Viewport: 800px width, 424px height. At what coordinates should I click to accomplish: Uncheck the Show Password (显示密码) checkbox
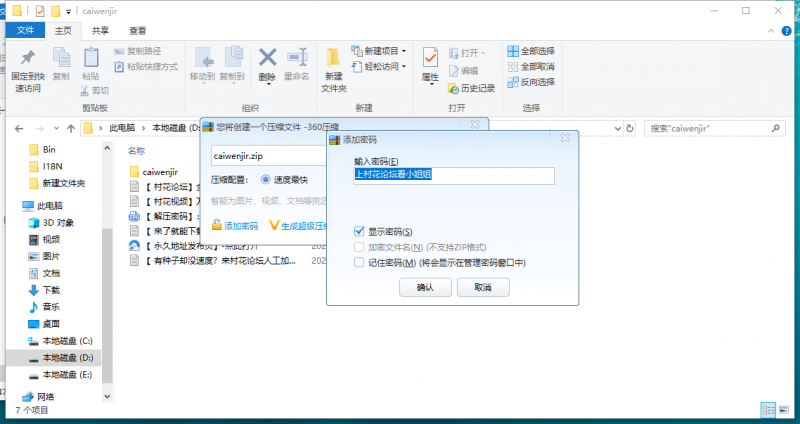click(359, 232)
